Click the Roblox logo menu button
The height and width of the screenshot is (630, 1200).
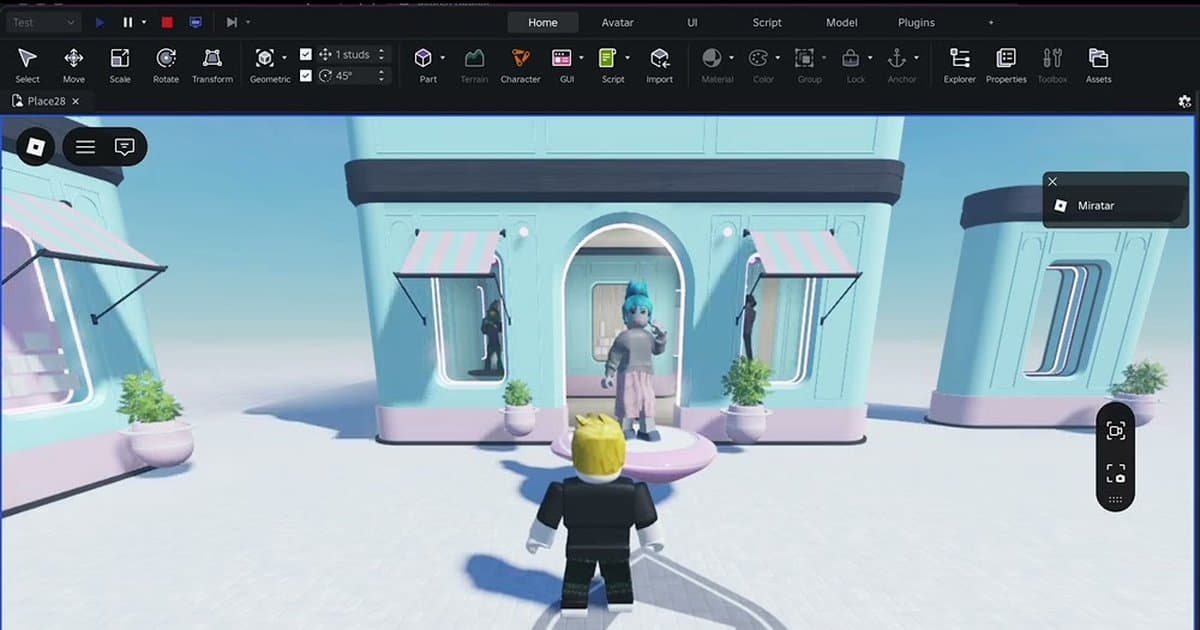tap(35, 147)
